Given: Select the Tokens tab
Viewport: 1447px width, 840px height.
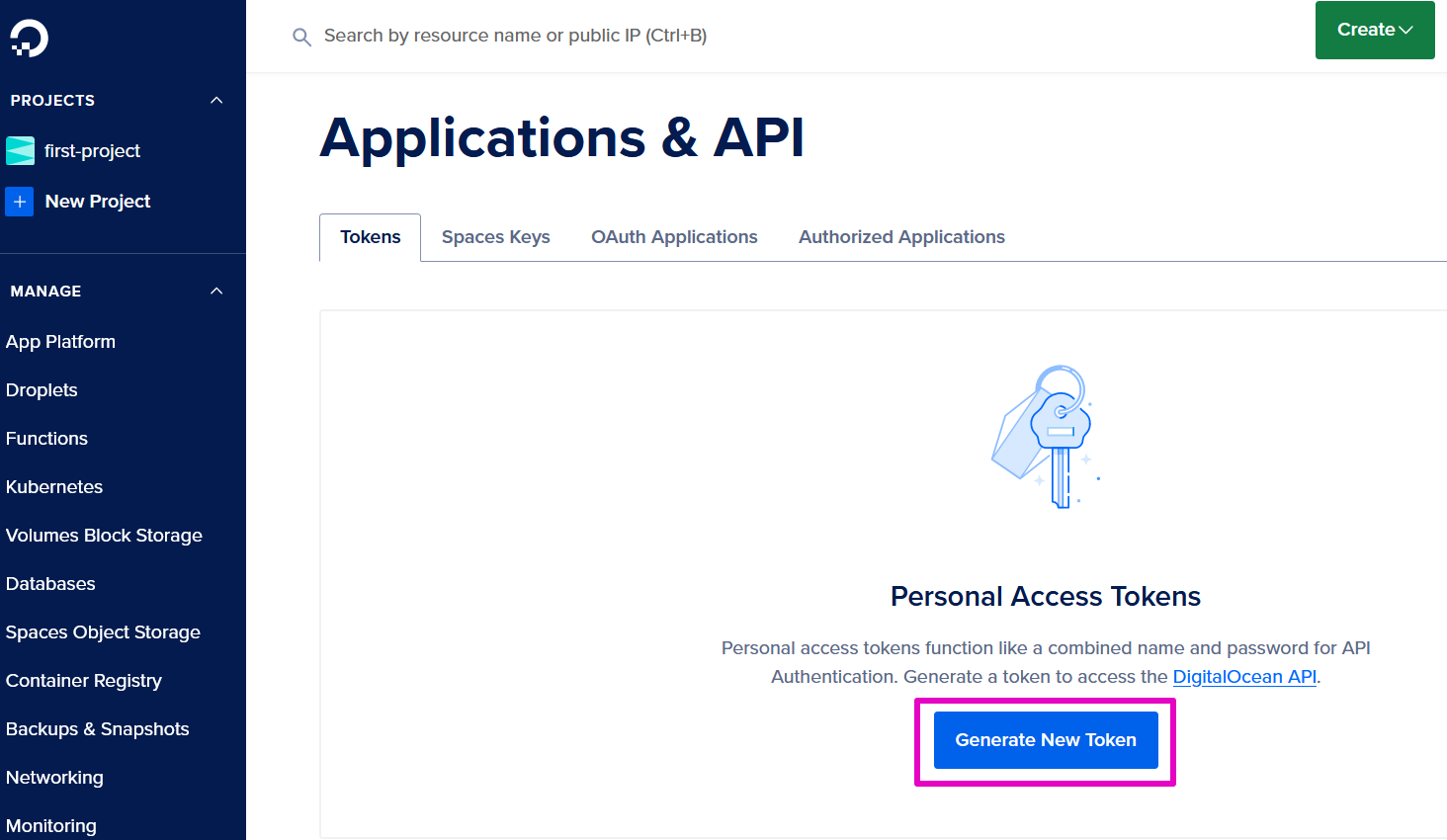Looking at the screenshot, I should 371,237.
